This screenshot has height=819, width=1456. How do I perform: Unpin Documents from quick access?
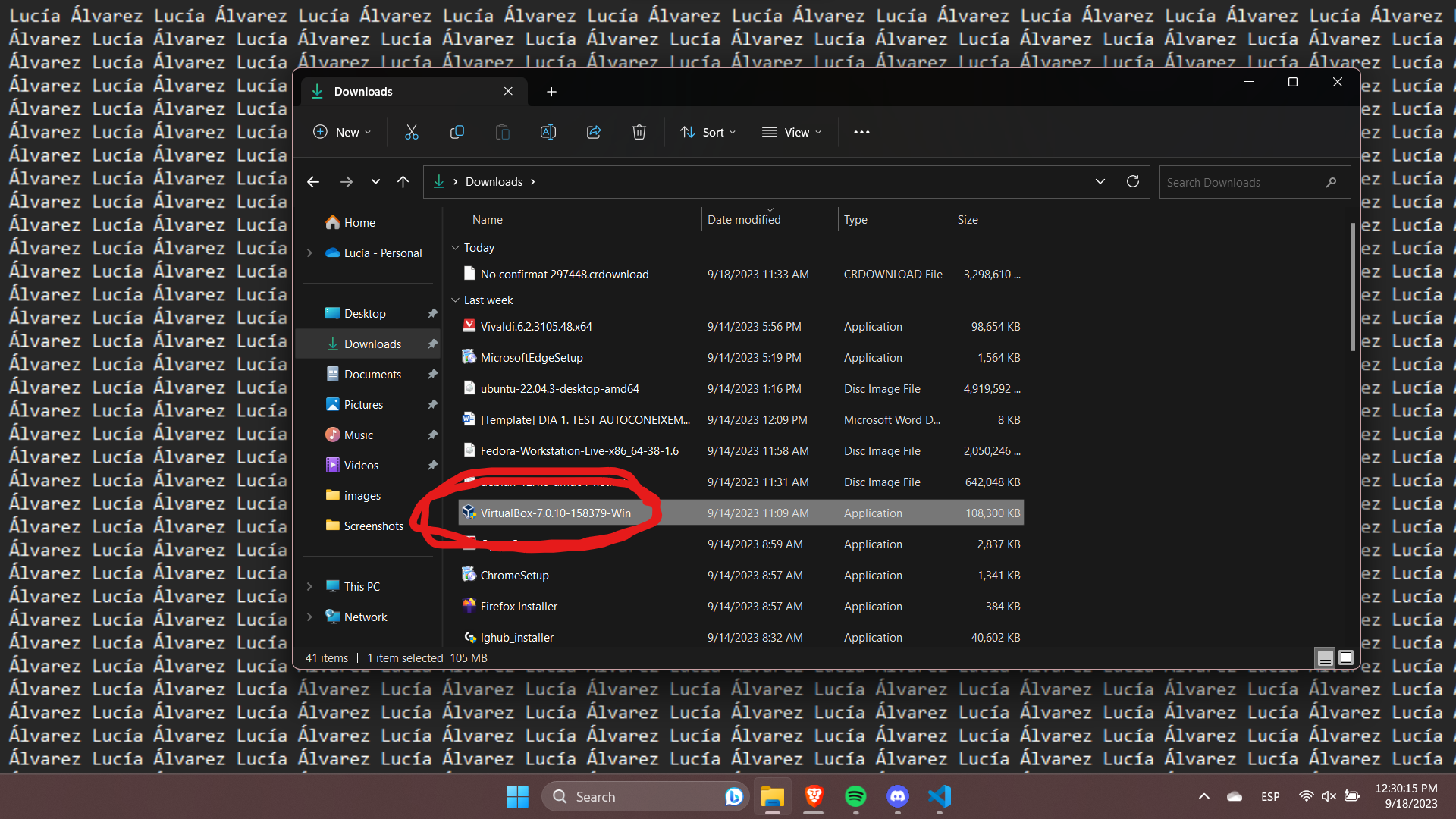(432, 375)
